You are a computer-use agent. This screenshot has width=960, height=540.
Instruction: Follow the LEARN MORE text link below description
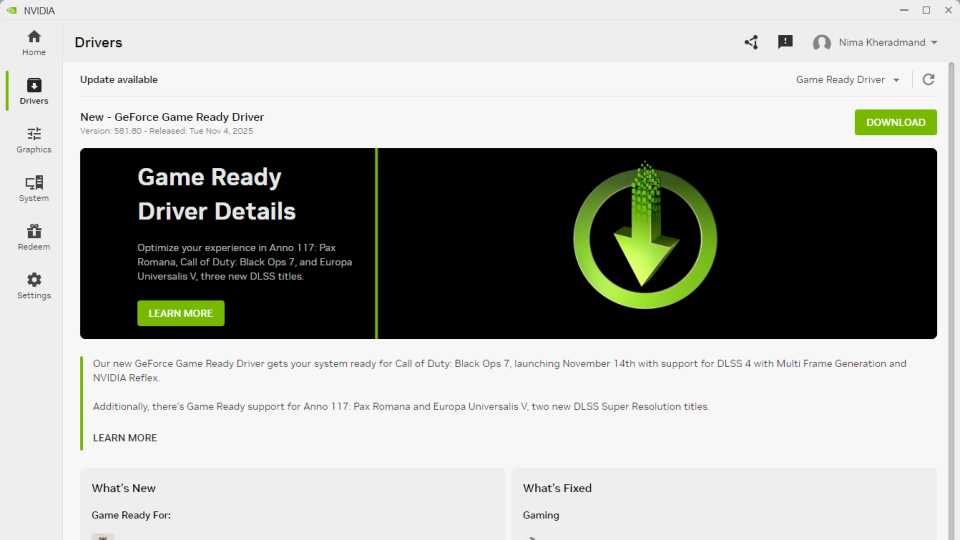point(125,438)
